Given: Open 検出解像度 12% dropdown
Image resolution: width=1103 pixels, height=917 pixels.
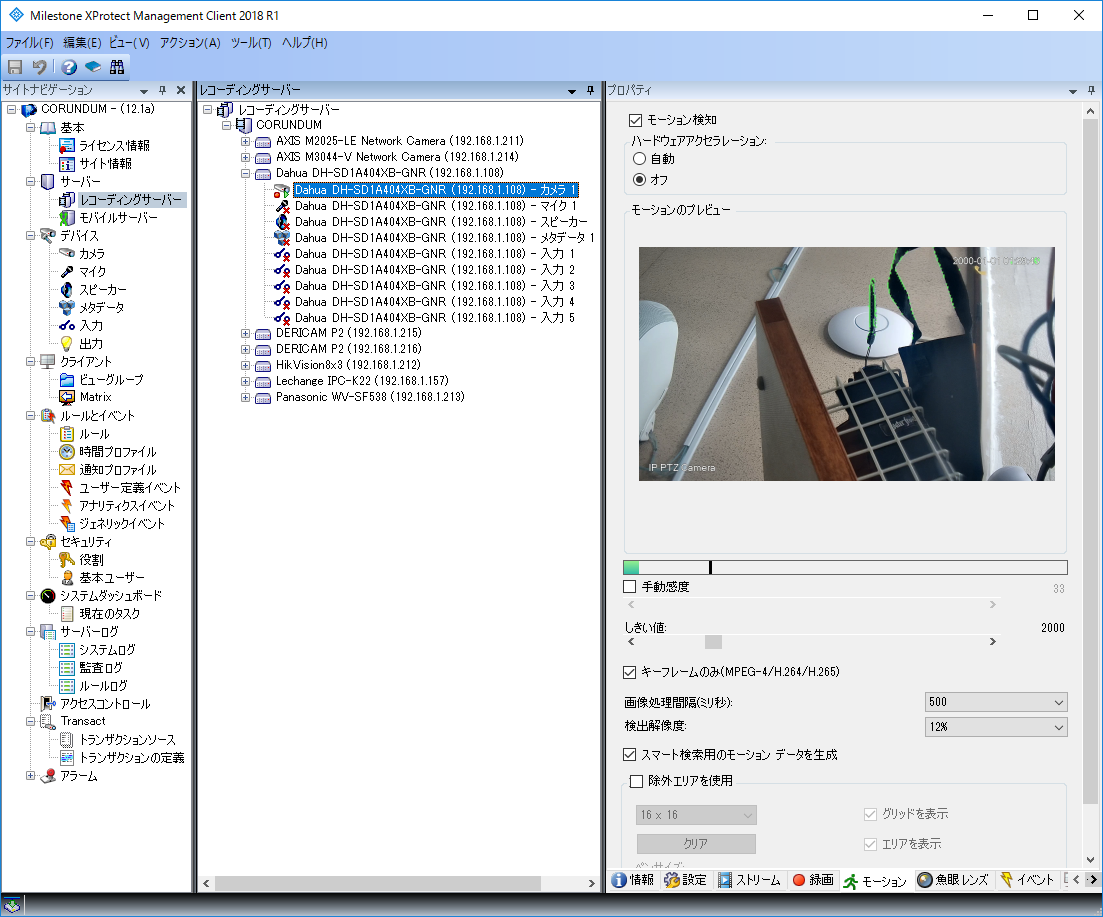Looking at the screenshot, I should 996,727.
